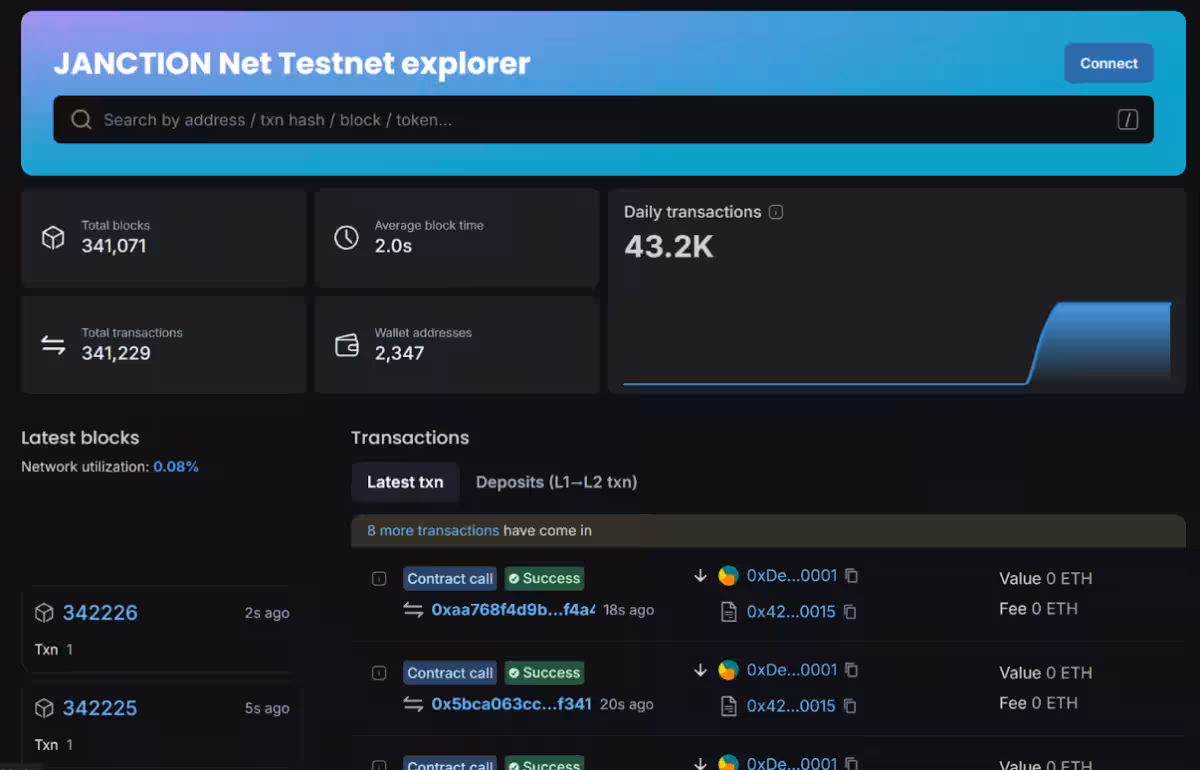Expand details of transaction 0xaa768f4d9b
1200x770 pixels.
pyautogui.click(x=379, y=579)
